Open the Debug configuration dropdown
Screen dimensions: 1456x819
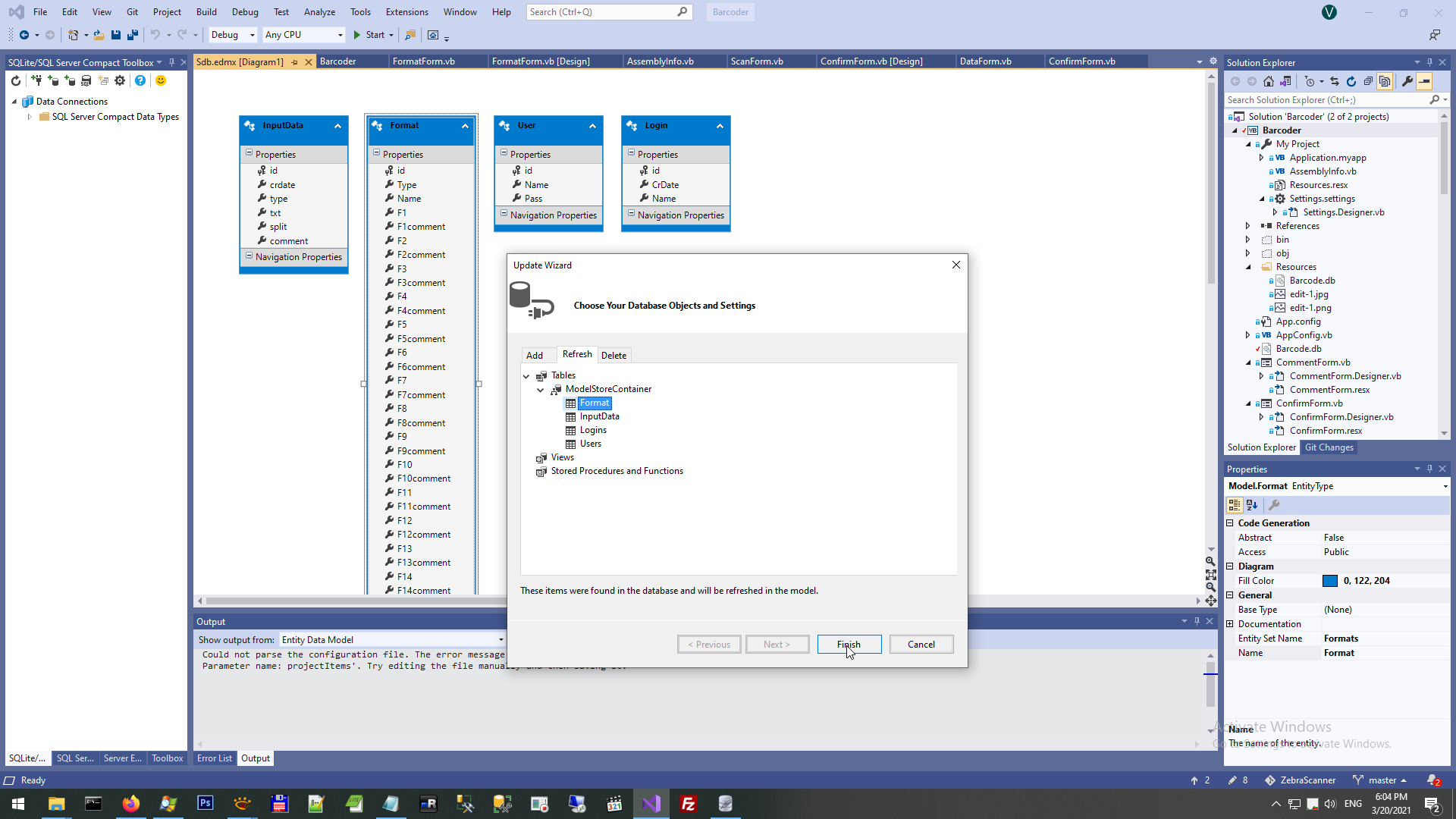[252, 35]
